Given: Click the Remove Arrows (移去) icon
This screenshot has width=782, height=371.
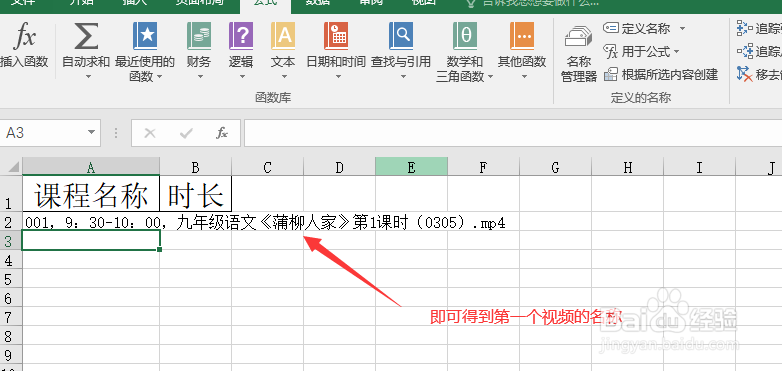Looking at the screenshot, I should [x=745, y=75].
